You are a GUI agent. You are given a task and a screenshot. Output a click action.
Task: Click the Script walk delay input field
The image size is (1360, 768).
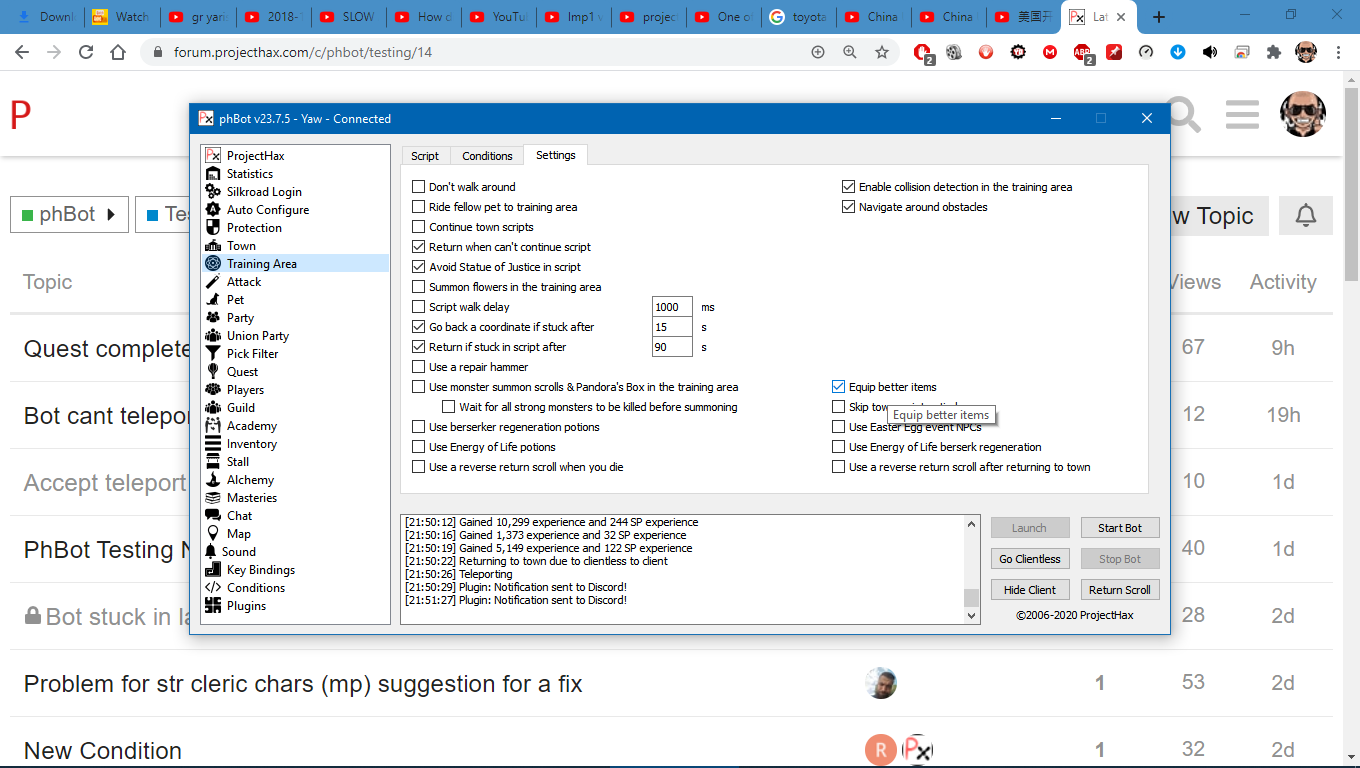click(671, 307)
